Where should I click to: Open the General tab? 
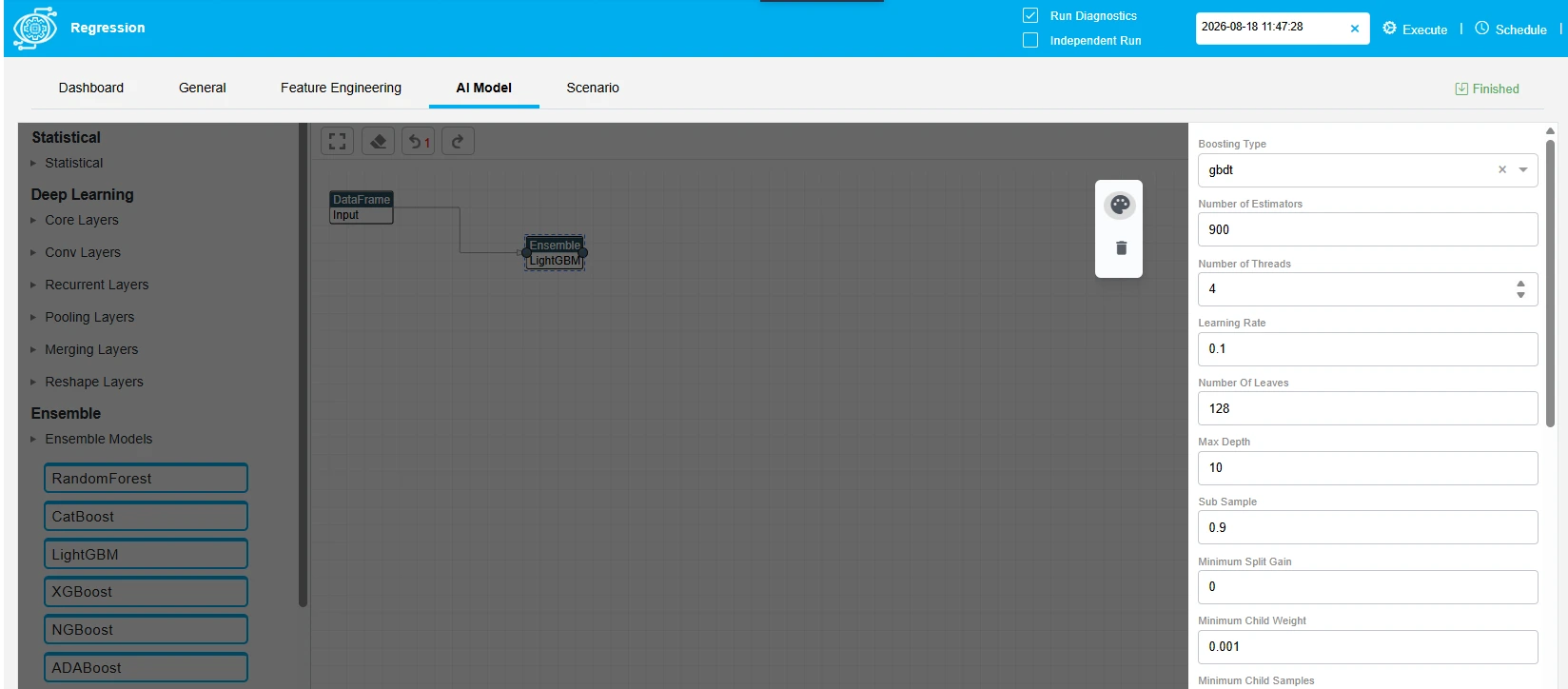coord(203,88)
